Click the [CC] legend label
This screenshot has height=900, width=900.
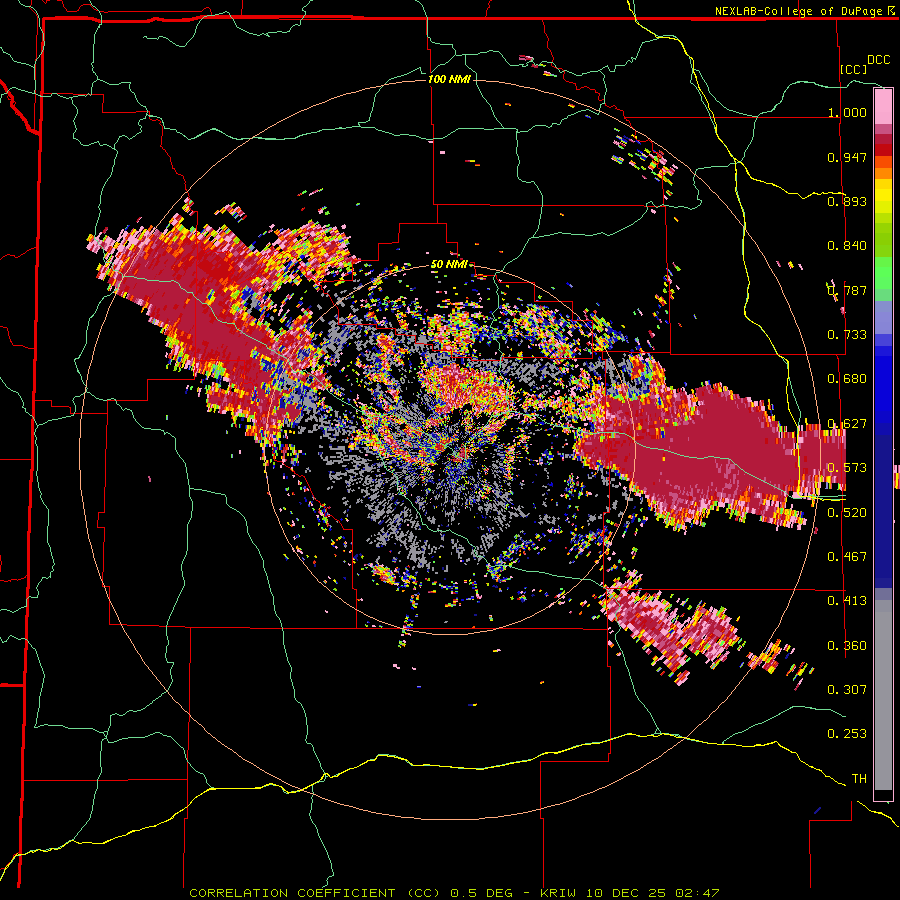[854, 69]
